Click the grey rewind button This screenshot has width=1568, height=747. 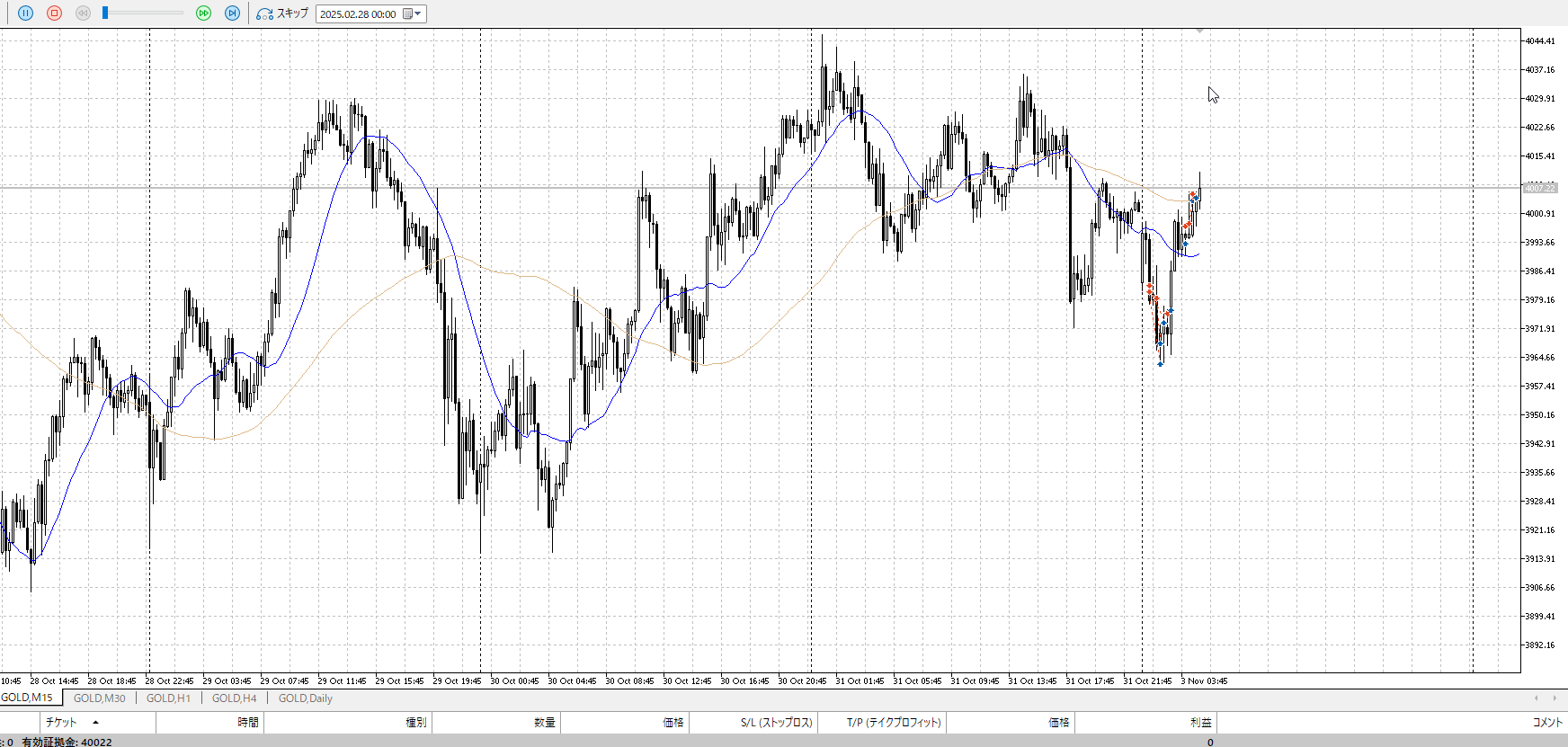pos(83,13)
